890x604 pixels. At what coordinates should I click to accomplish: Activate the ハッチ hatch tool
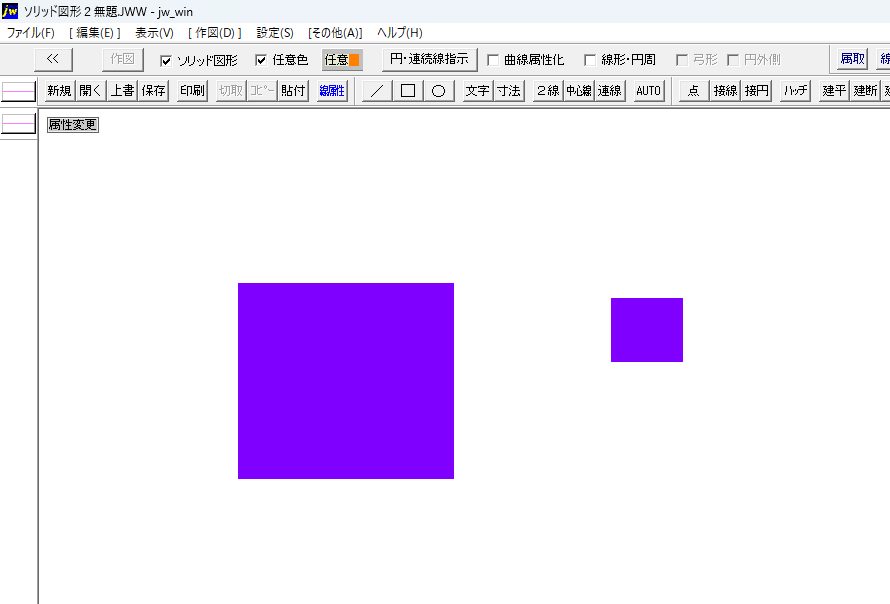(x=796, y=91)
